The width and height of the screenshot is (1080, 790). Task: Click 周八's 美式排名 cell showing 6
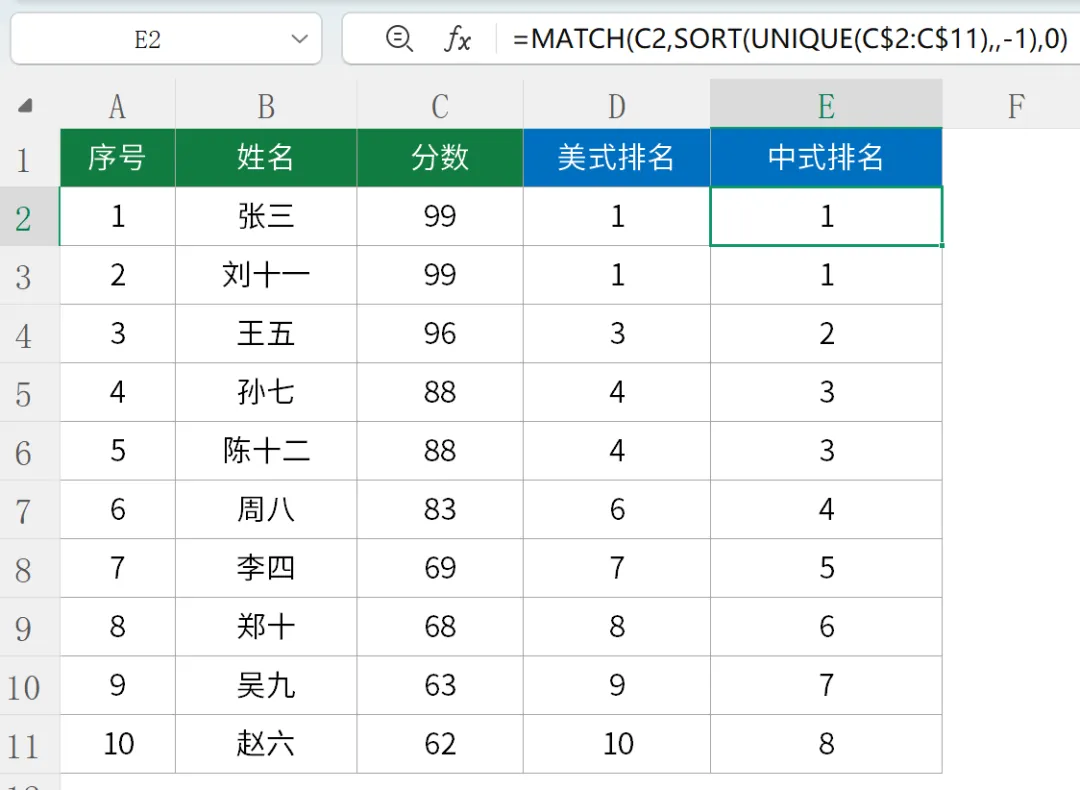pyautogui.click(x=616, y=509)
